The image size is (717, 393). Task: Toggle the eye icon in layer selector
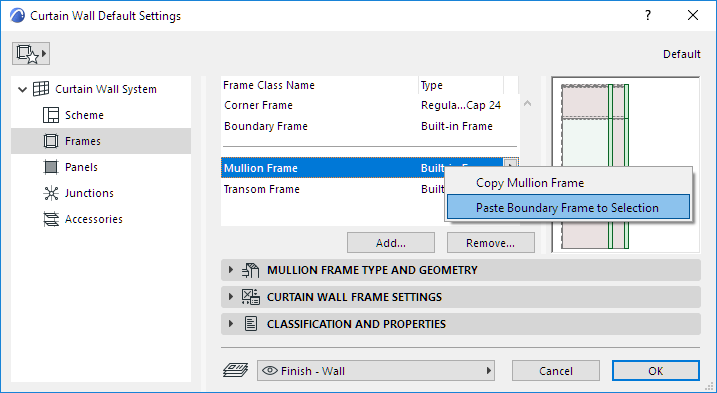pos(270,371)
